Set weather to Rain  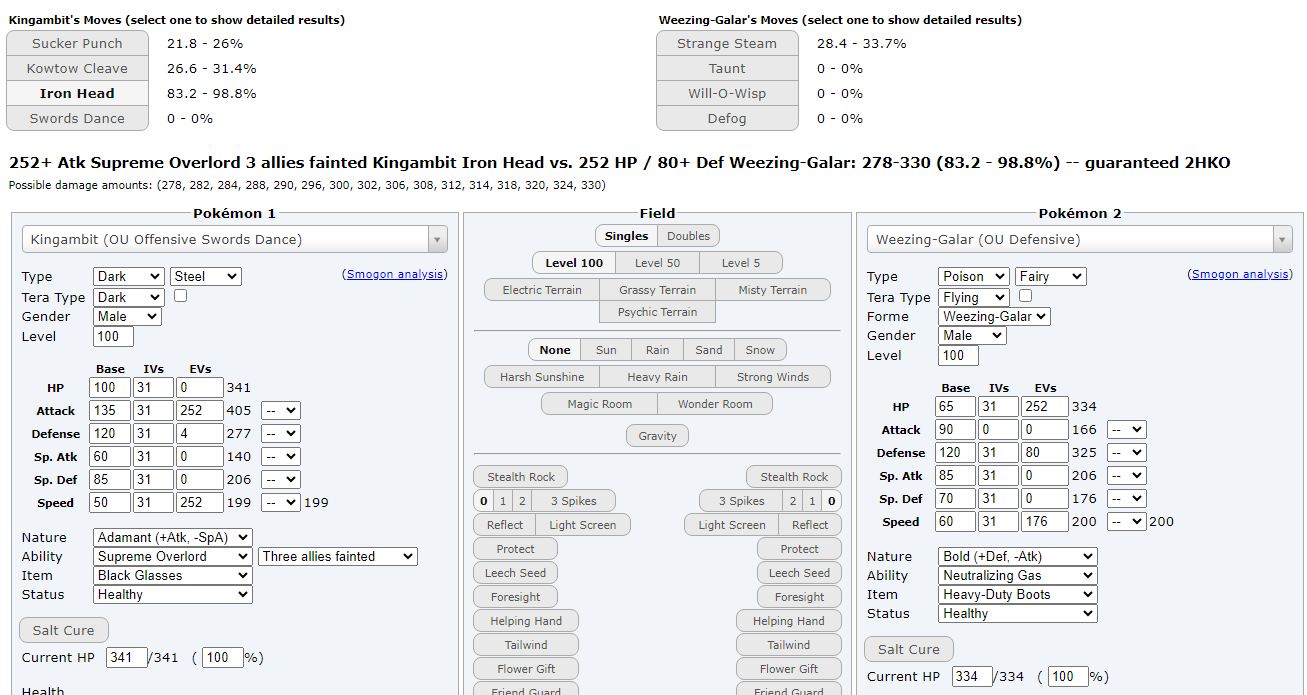point(657,350)
